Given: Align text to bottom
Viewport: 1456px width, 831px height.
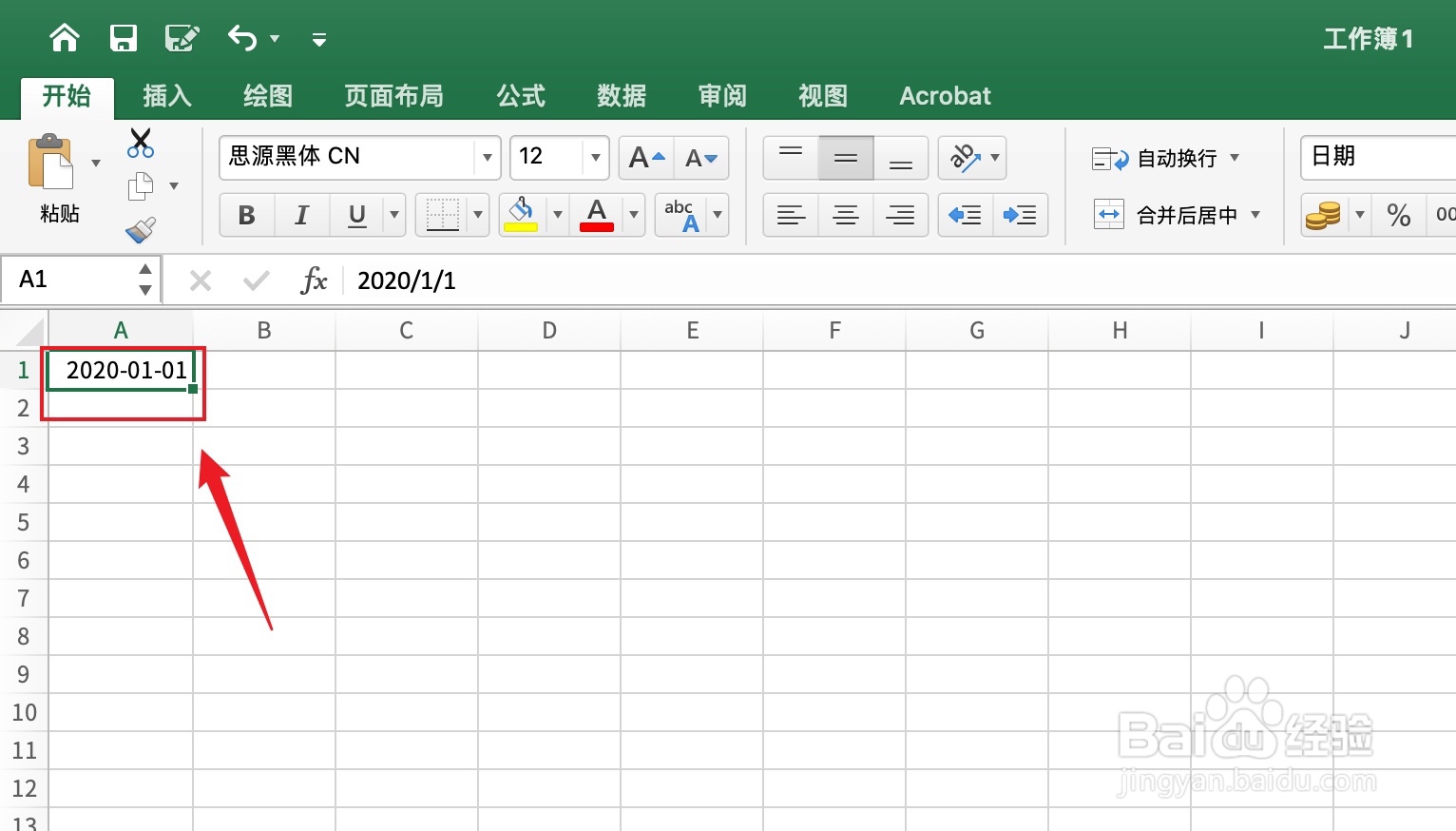Looking at the screenshot, I should coord(901,158).
